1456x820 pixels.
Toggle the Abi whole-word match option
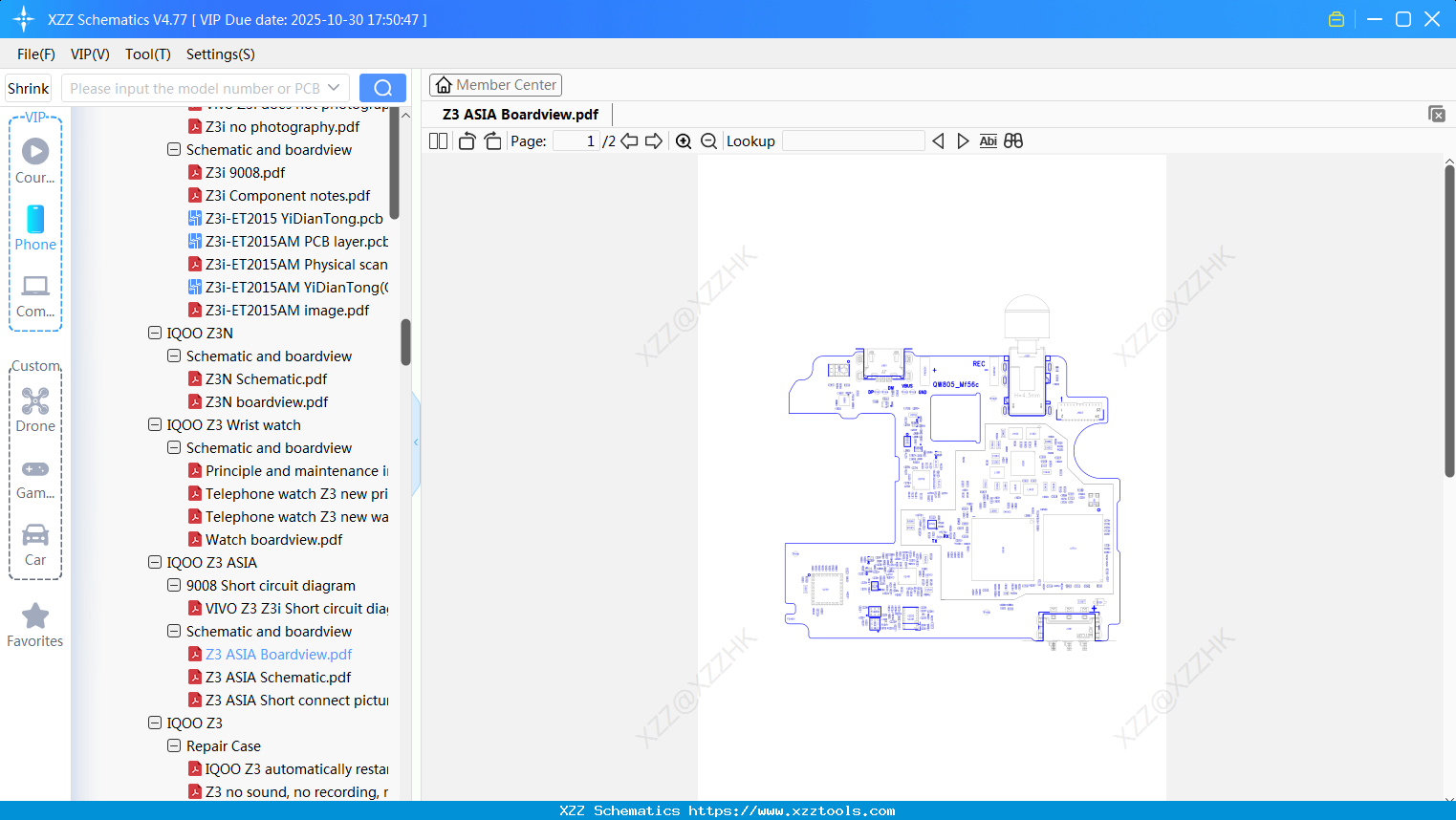click(x=989, y=141)
